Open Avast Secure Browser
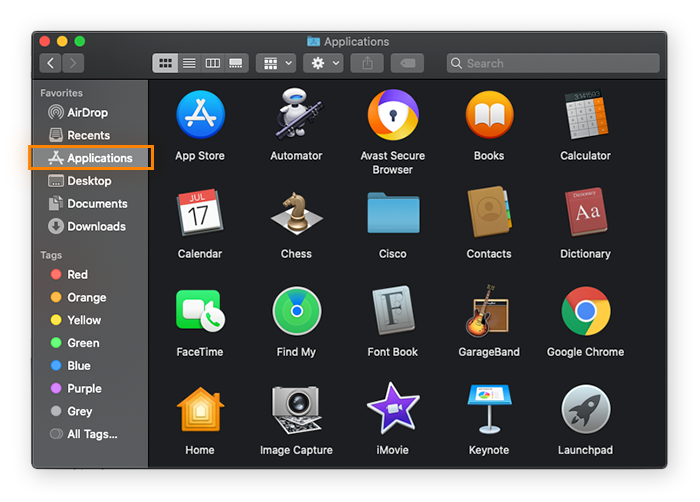 tap(393, 115)
